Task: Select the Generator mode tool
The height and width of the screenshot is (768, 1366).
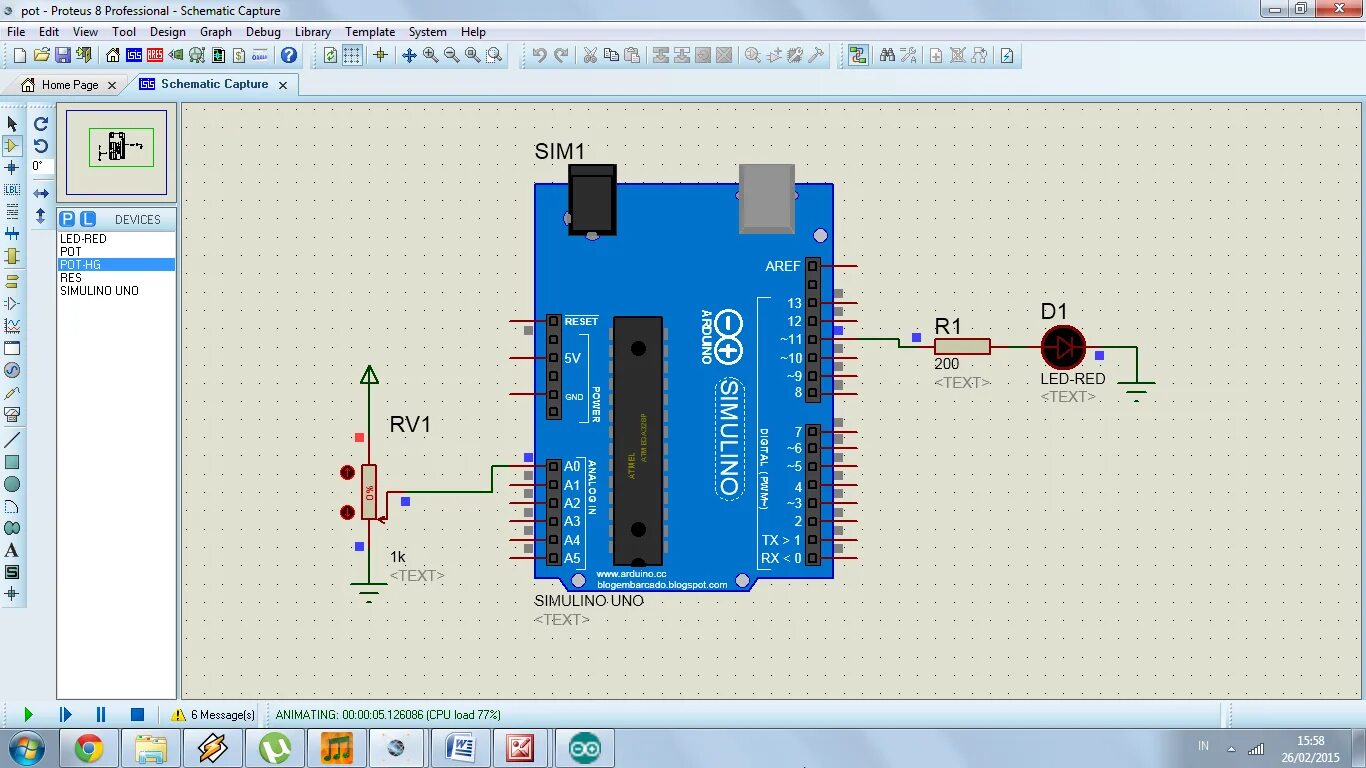Action: coord(12,370)
